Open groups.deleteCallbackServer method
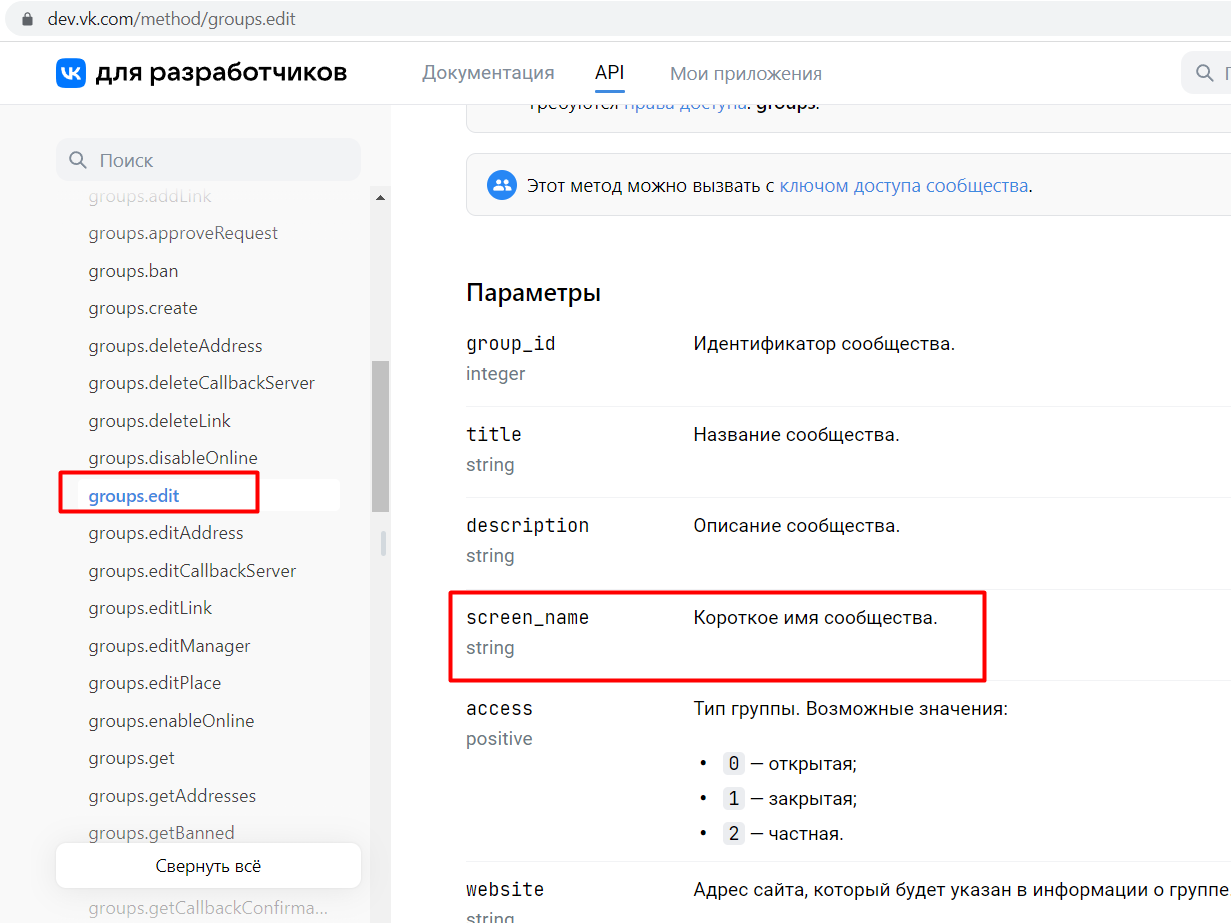Screen dimensions: 1231x923 pos(201,383)
